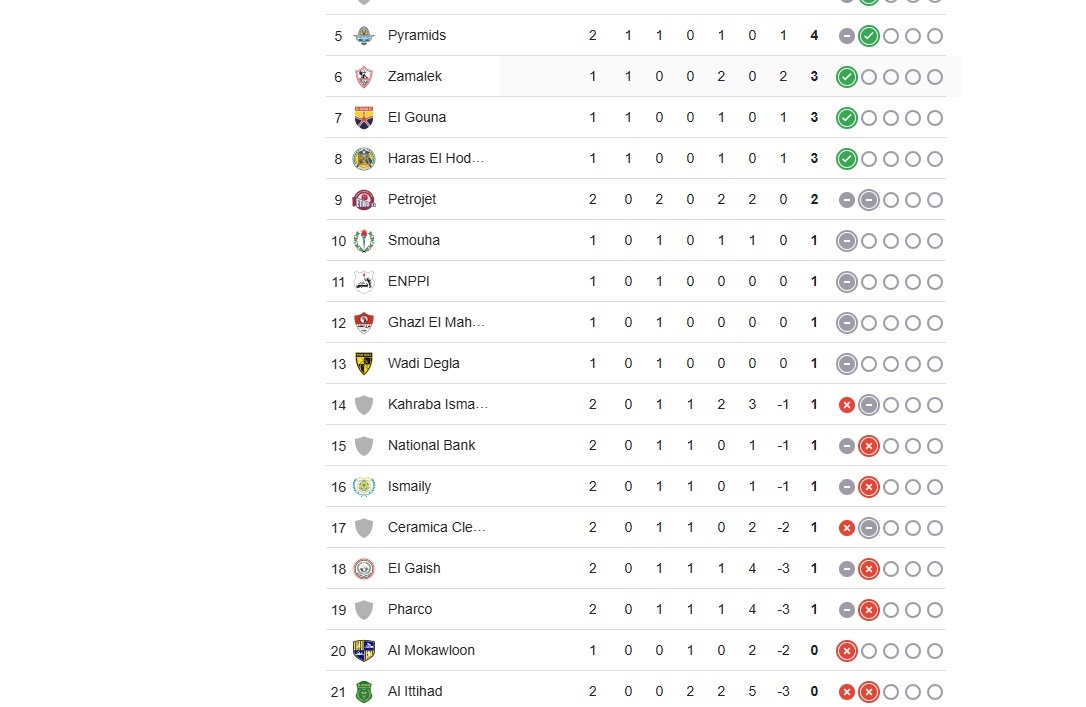Click Smouha's grey draw form indicator
Screen dimensions: 1086x707
(x=846, y=241)
